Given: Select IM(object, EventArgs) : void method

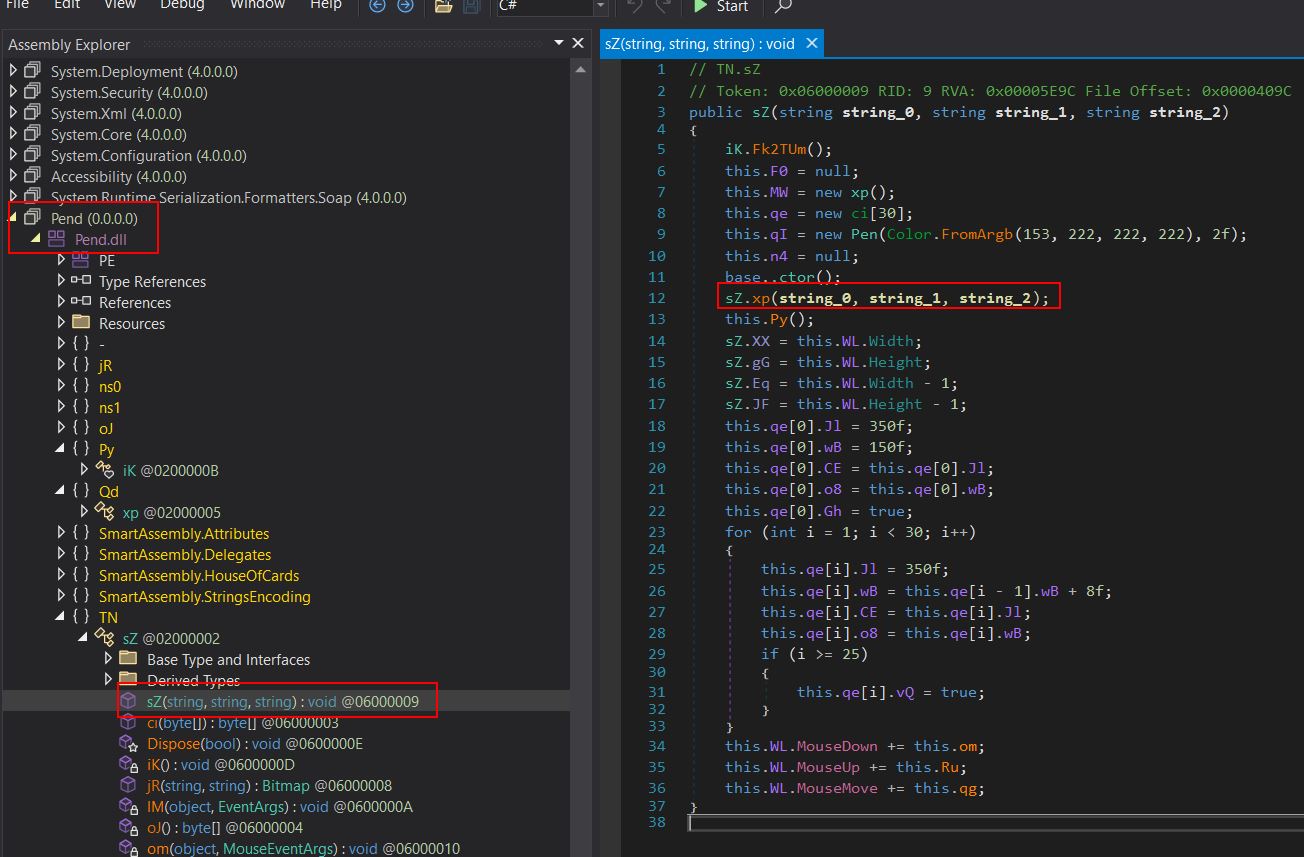Looking at the screenshot, I should pos(281,806).
